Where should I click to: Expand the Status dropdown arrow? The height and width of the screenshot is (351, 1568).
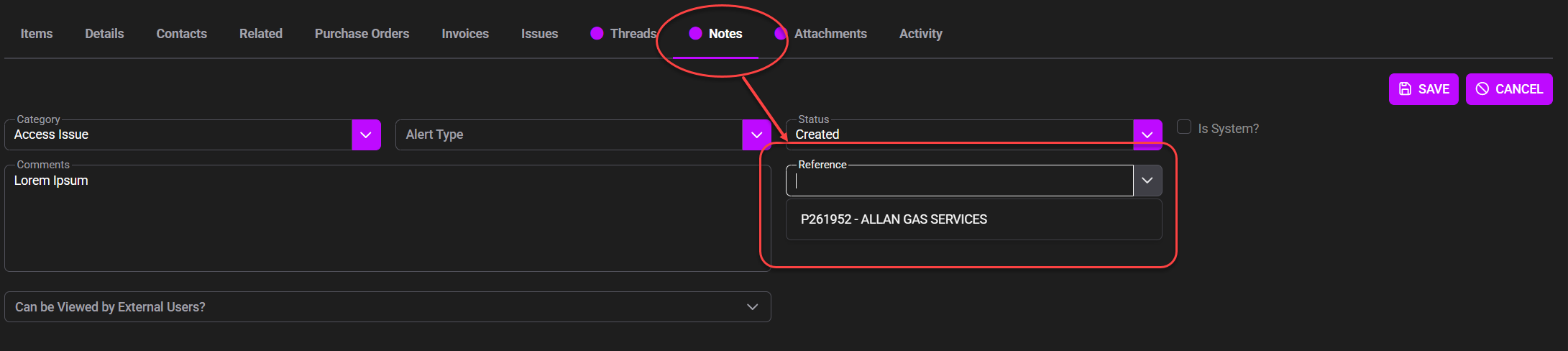[x=1147, y=135]
